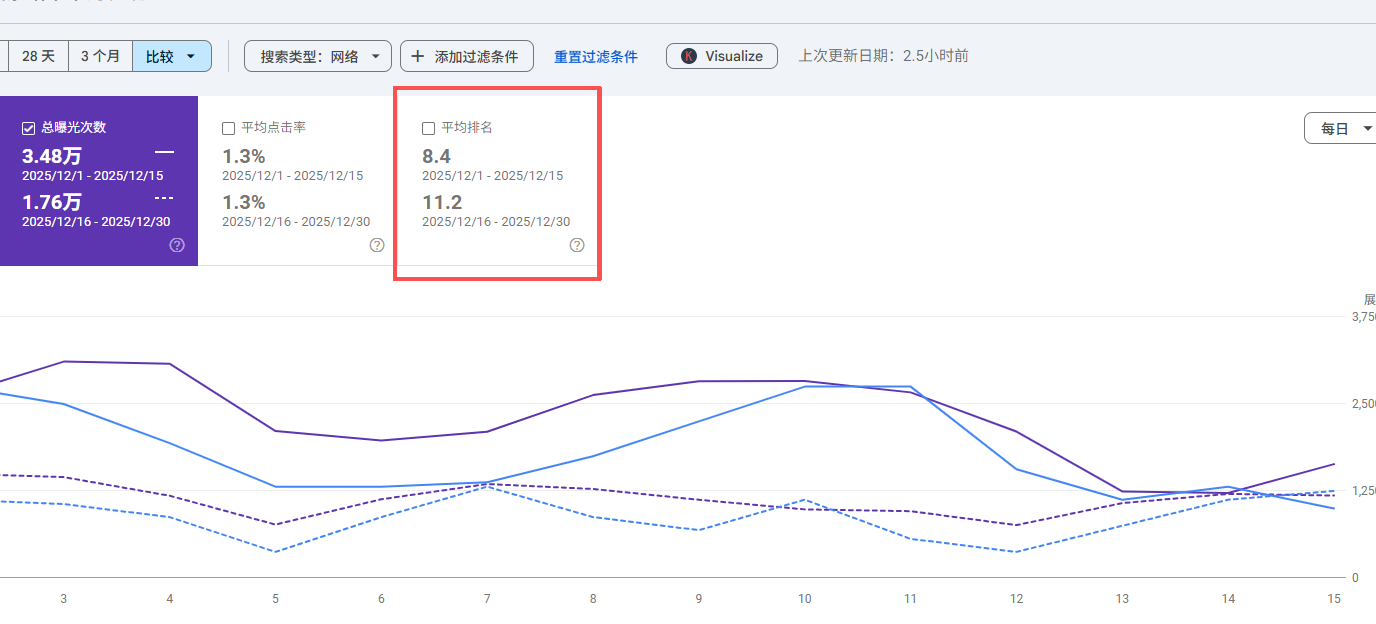
Task: Click help icon in 平均点击率 card
Action: pos(377,245)
